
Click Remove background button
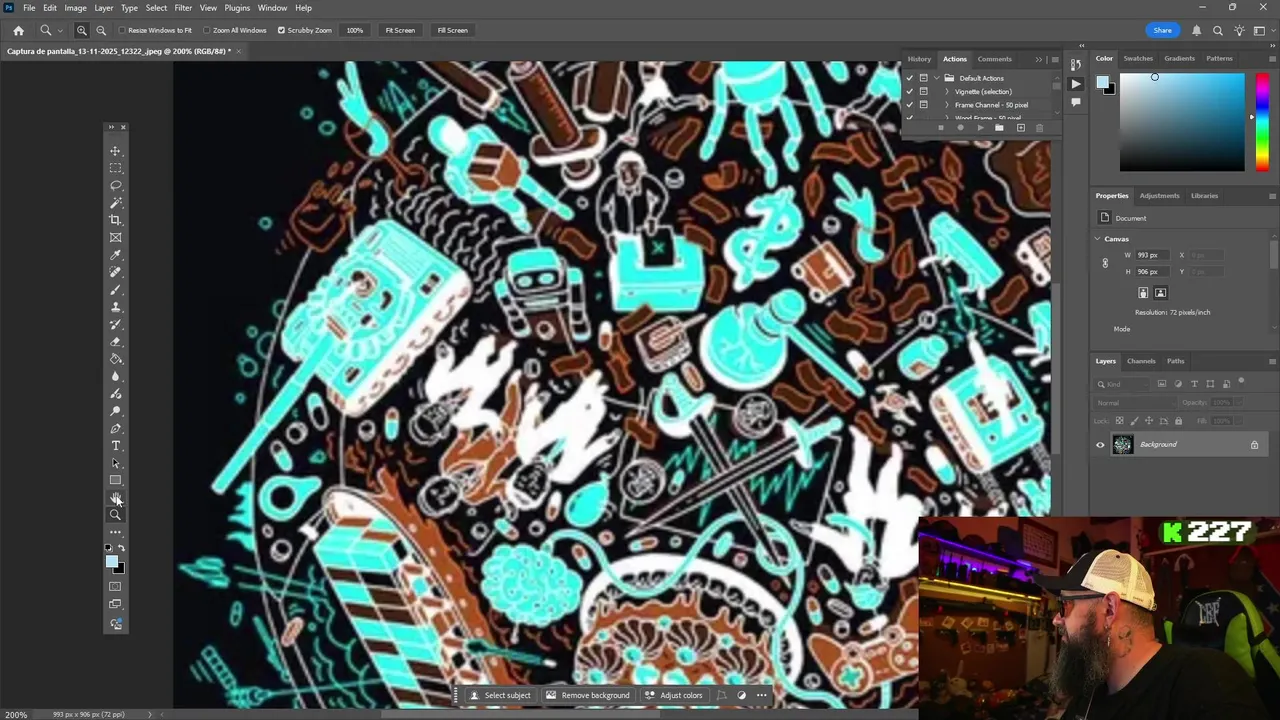pos(587,695)
